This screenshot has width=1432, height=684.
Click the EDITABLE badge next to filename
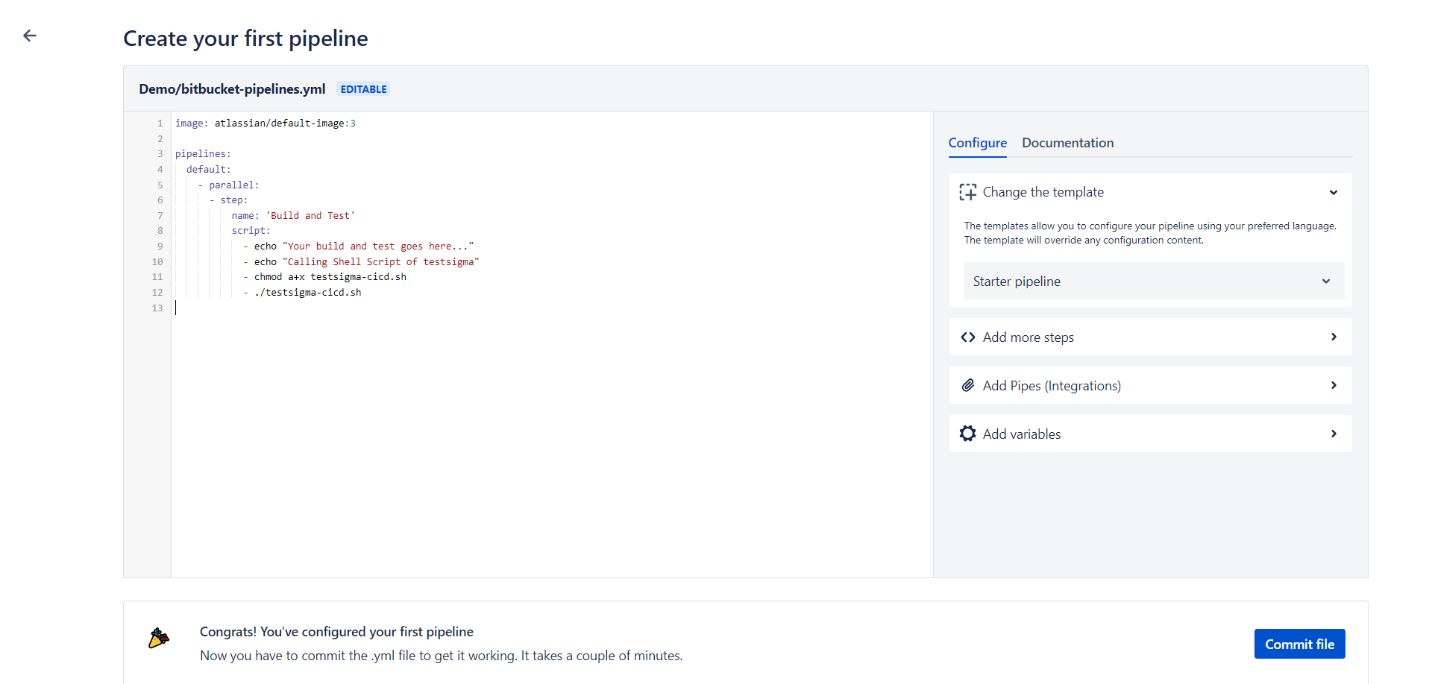(364, 89)
